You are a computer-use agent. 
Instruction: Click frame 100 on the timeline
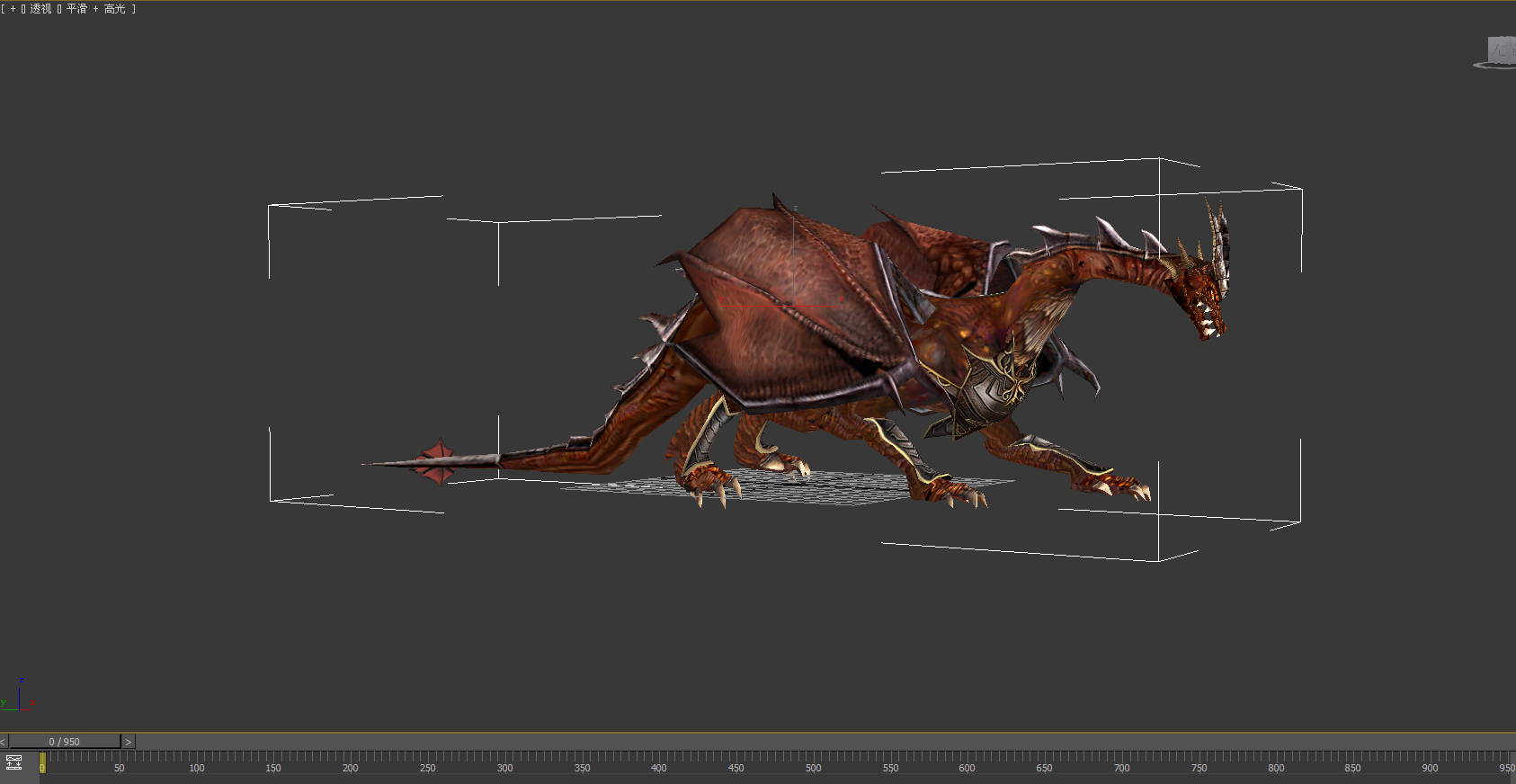pyautogui.click(x=196, y=768)
